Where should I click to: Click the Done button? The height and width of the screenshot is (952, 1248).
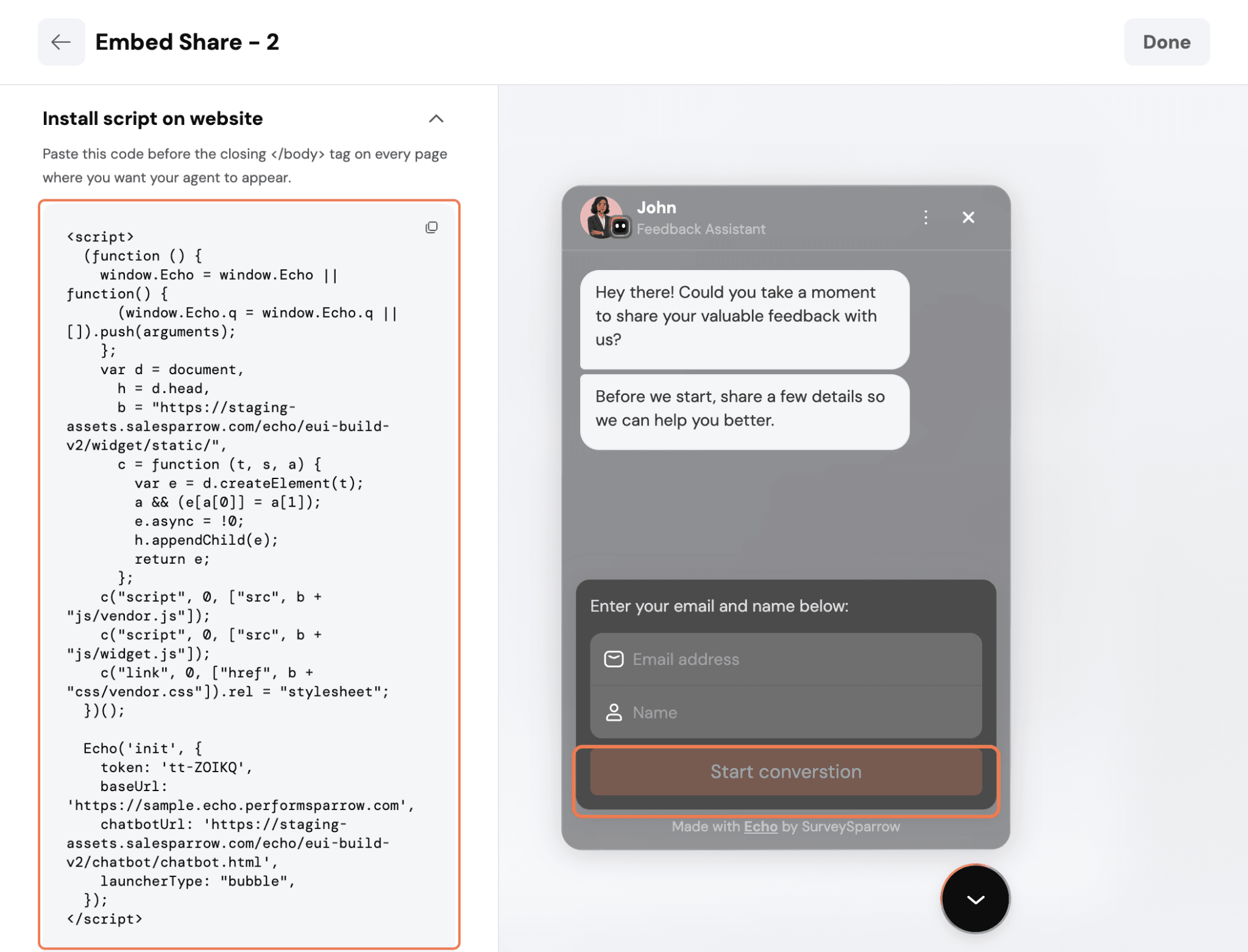pyautogui.click(x=1166, y=42)
